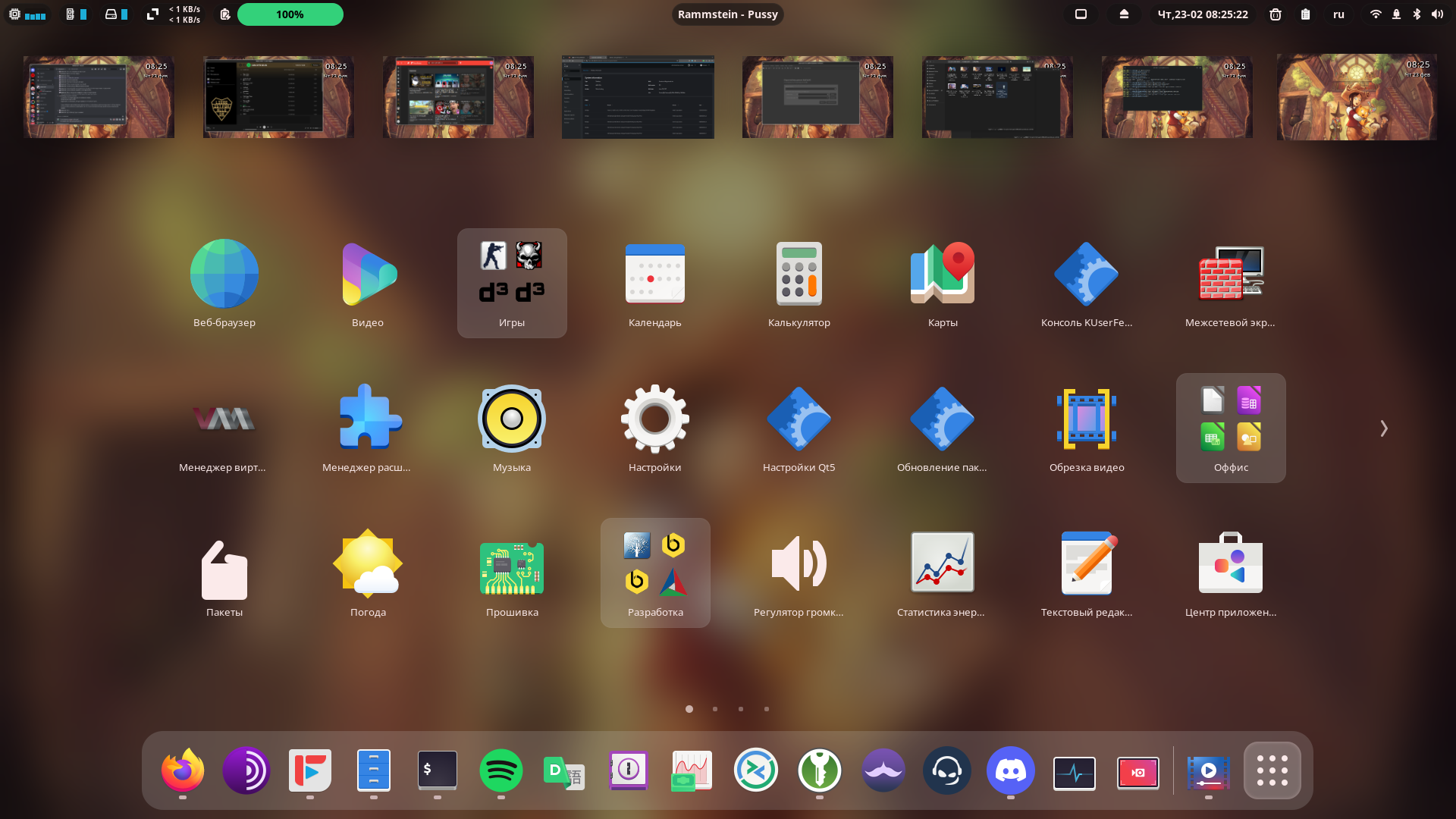Image resolution: width=1456 pixels, height=819 pixels.
Task: Click the trash icon in top bar
Action: [1276, 14]
